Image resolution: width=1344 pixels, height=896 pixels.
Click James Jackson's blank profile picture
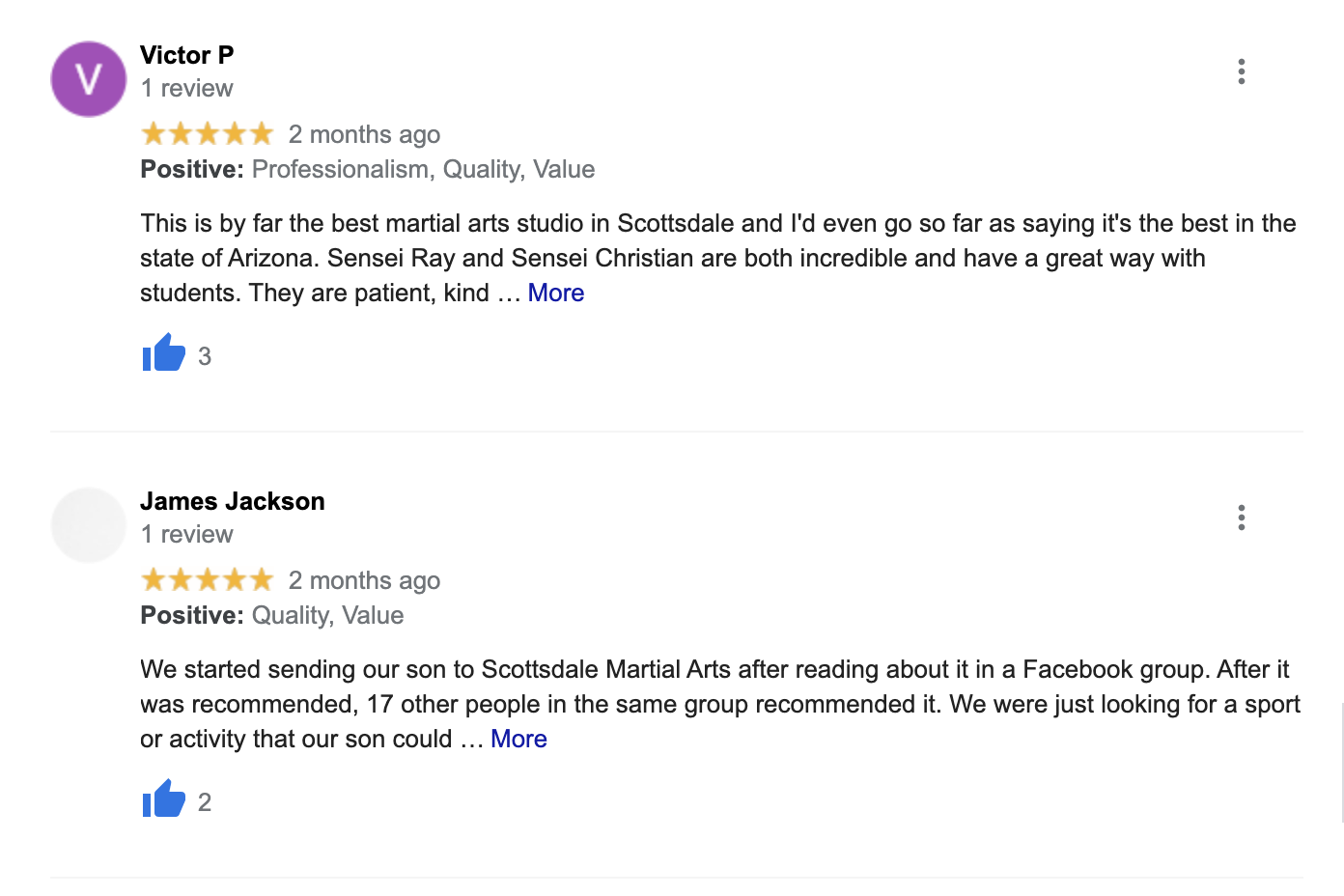pos(89,525)
